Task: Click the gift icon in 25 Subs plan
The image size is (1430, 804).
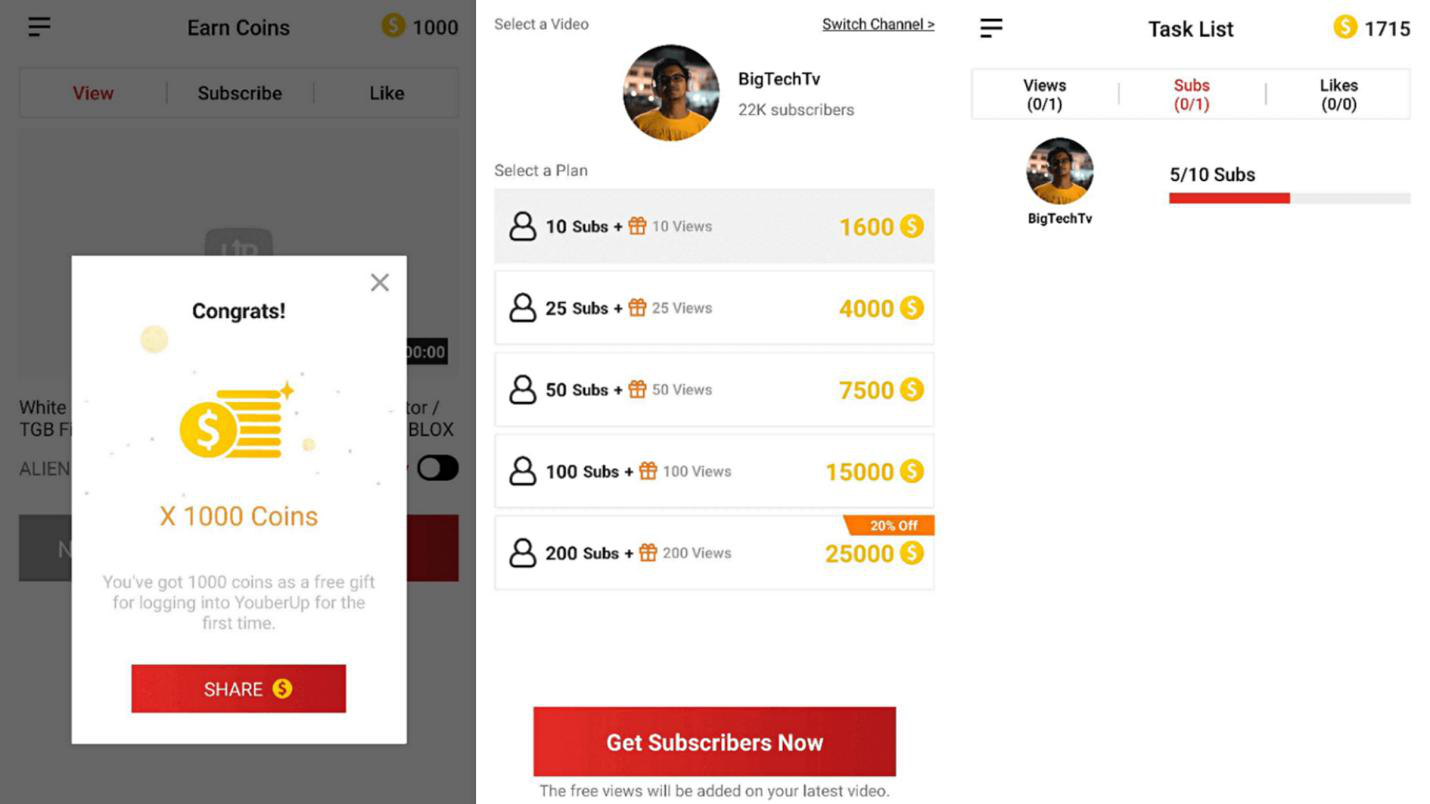Action: [637, 308]
